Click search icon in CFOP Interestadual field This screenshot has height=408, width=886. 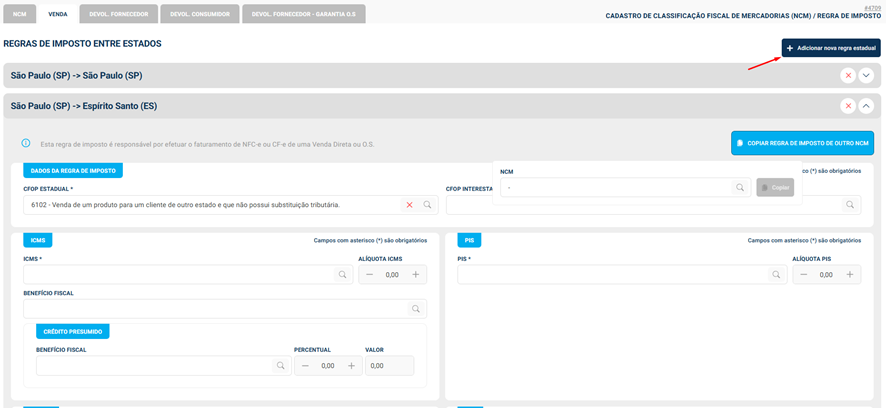pos(850,205)
